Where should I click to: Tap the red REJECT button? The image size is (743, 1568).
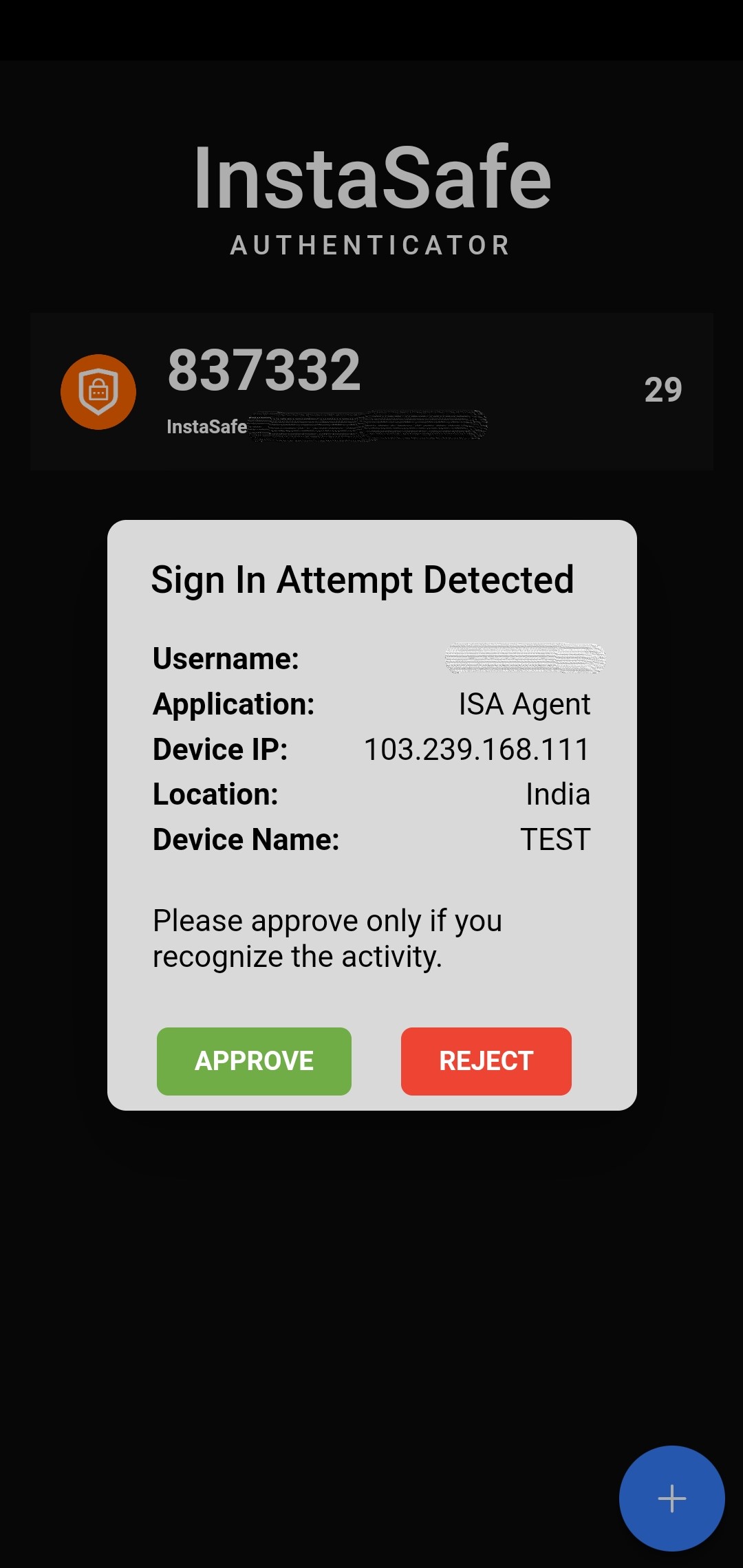click(x=486, y=1061)
